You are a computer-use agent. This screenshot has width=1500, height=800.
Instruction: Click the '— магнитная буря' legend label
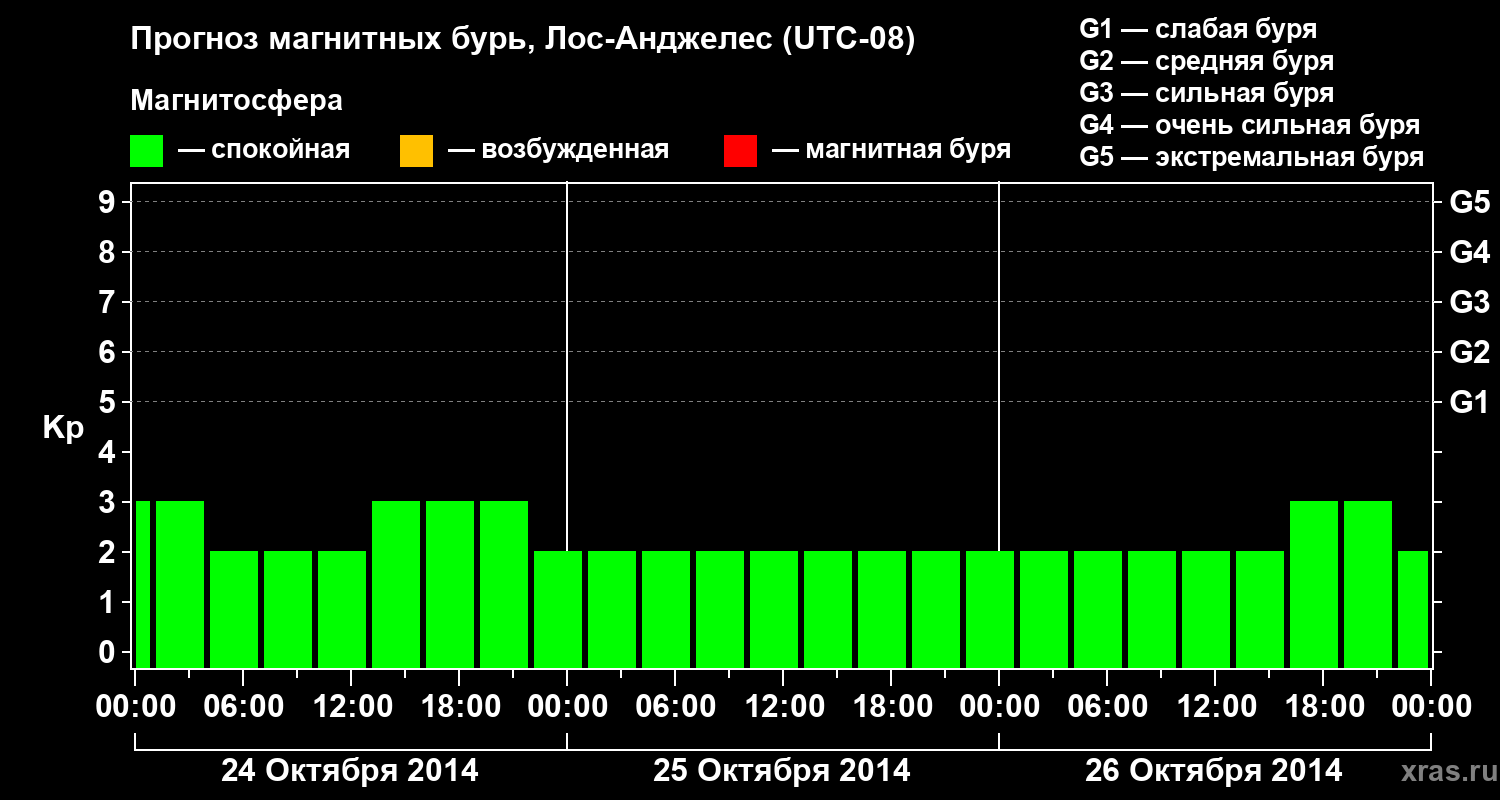click(891, 150)
